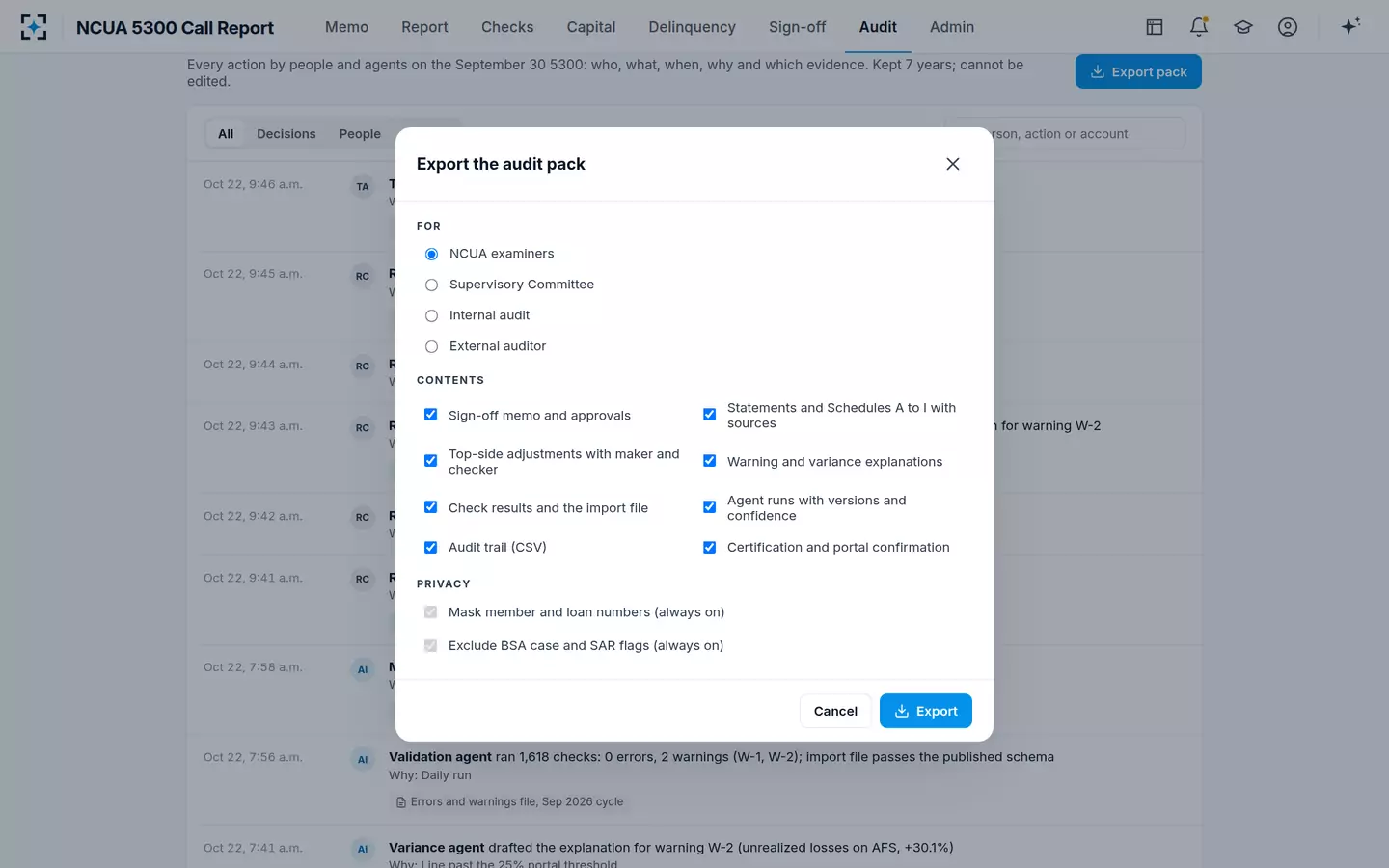Viewport: 1389px width, 868px height.
Task: Toggle Agent runs with versions and confidence
Action: 710,507
